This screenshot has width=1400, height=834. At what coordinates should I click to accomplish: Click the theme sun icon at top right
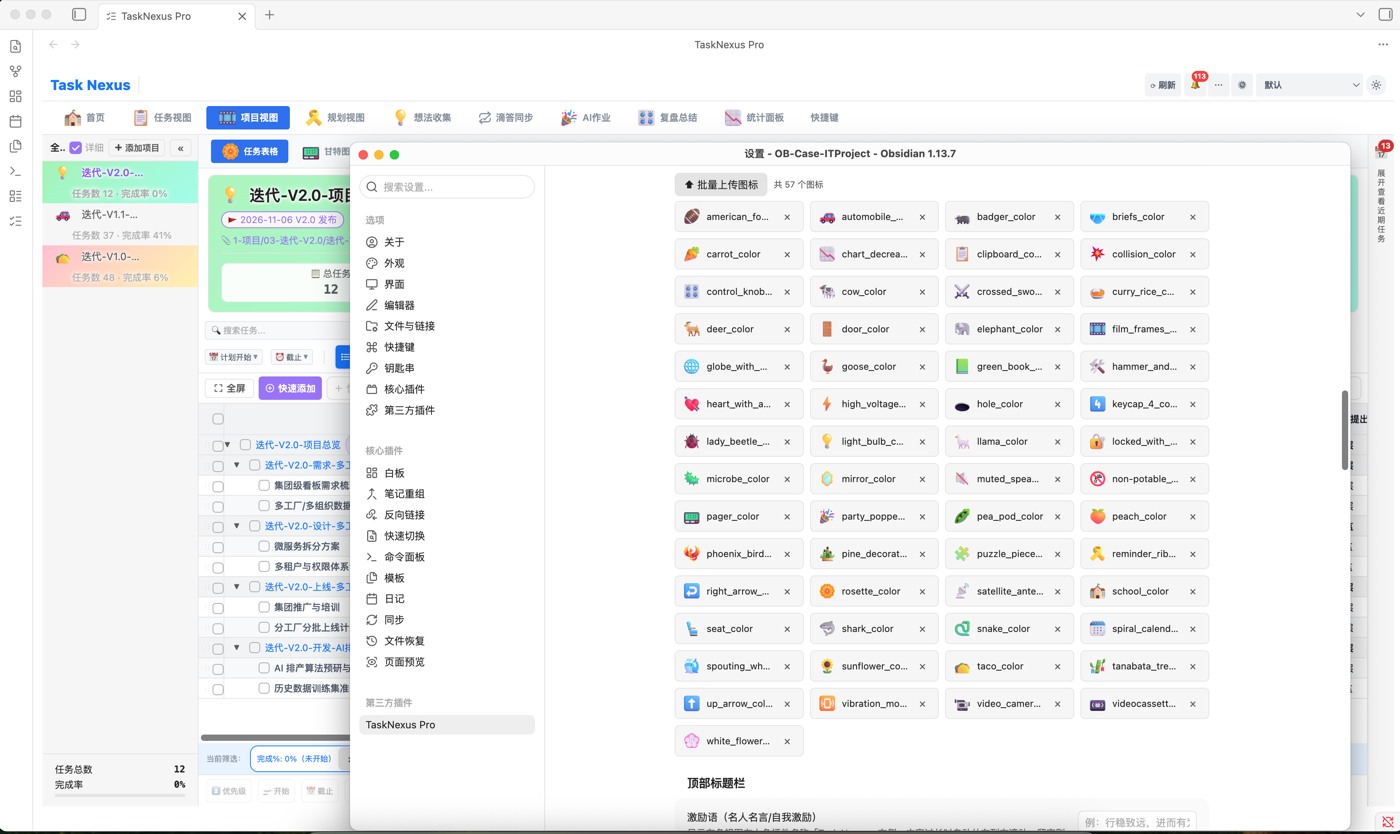[1376, 85]
